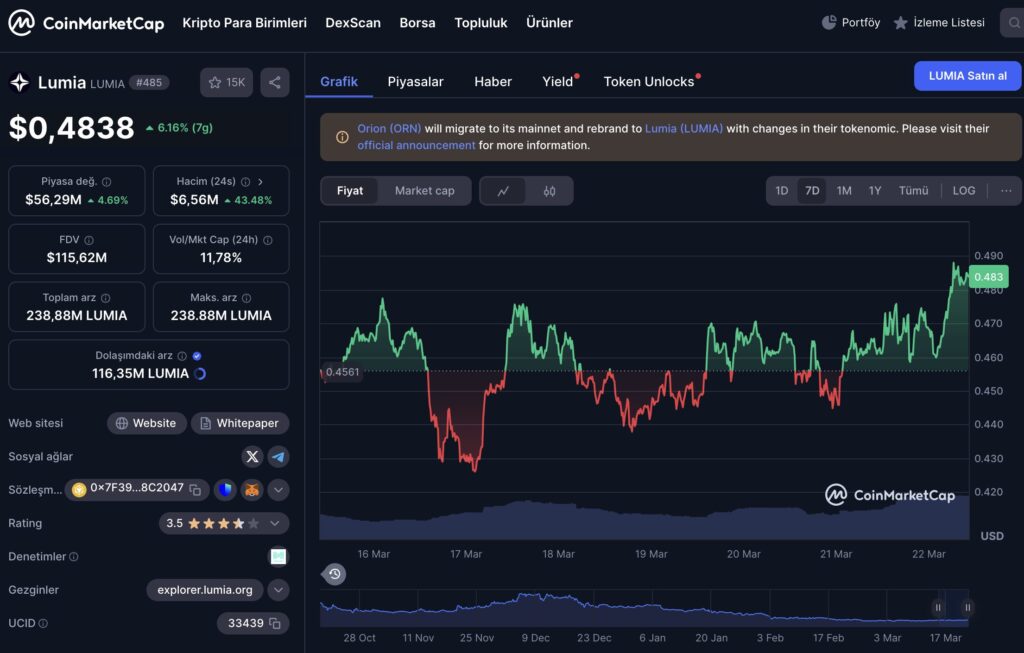The image size is (1024, 653).
Task: Expand Hacim (24s) details arrow
Action: click(261, 182)
